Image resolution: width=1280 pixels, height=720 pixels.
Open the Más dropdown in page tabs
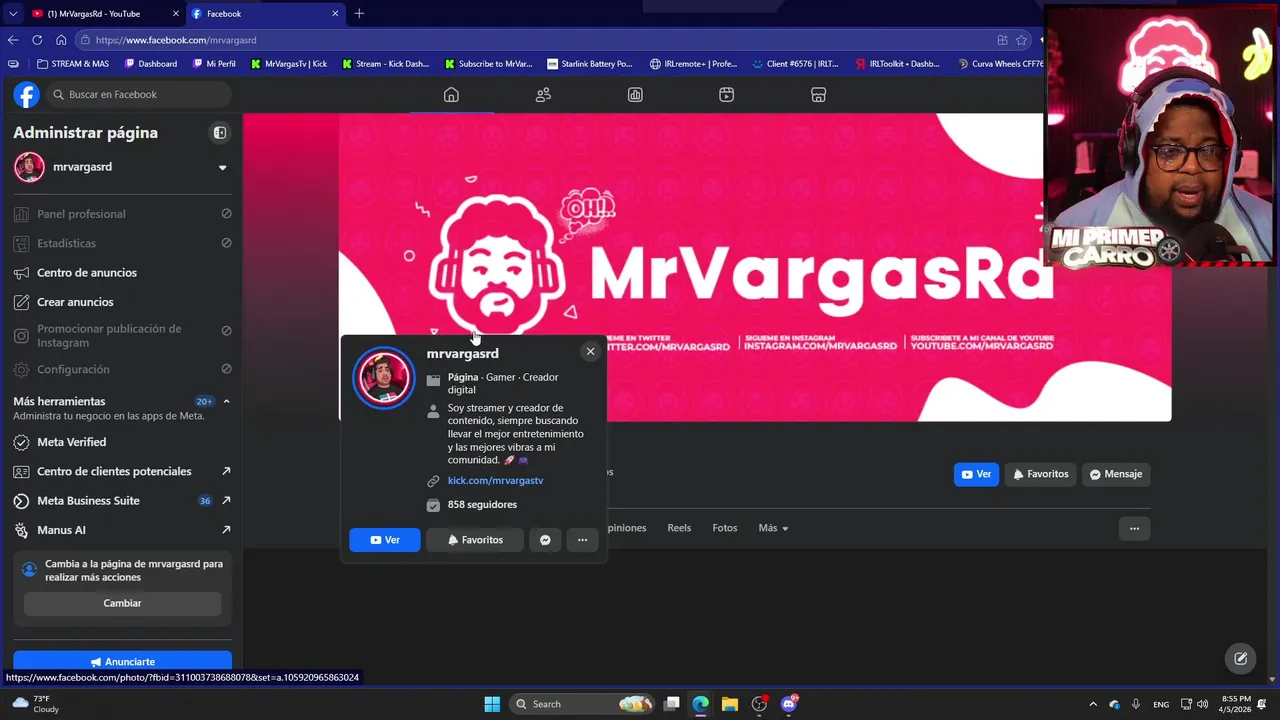pos(773,528)
